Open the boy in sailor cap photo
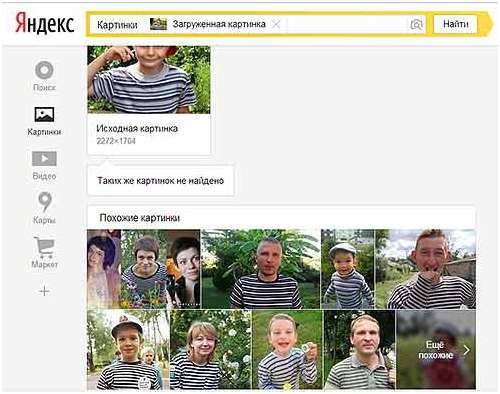The height and width of the screenshot is (394, 500). (128, 350)
